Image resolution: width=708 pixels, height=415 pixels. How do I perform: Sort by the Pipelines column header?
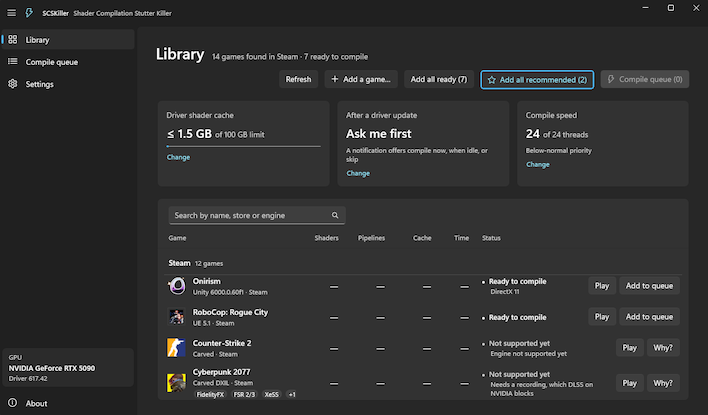click(371, 238)
